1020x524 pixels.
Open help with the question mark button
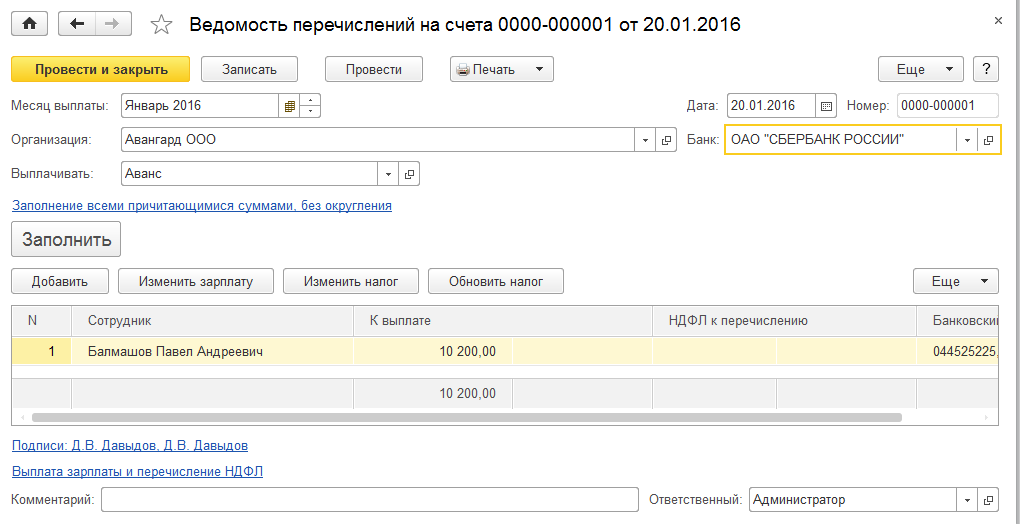[987, 70]
